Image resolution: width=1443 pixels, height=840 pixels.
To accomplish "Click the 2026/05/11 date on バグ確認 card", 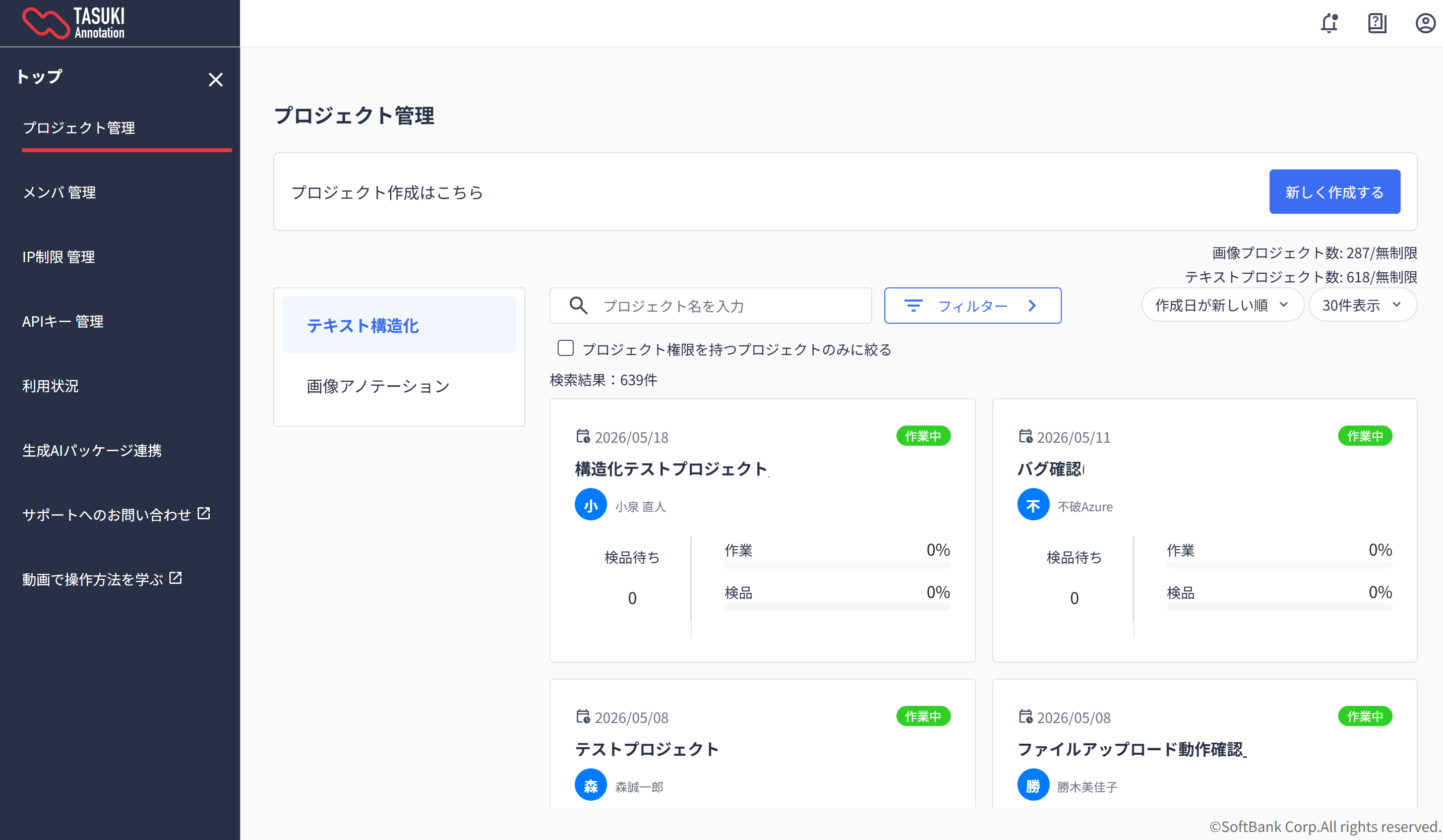I will point(1073,438).
